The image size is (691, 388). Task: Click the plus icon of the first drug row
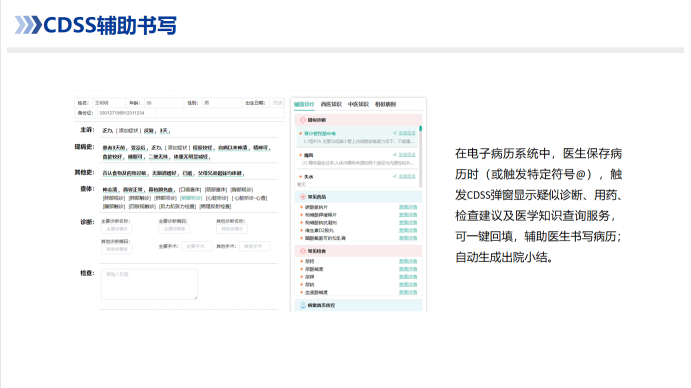[301, 207]
